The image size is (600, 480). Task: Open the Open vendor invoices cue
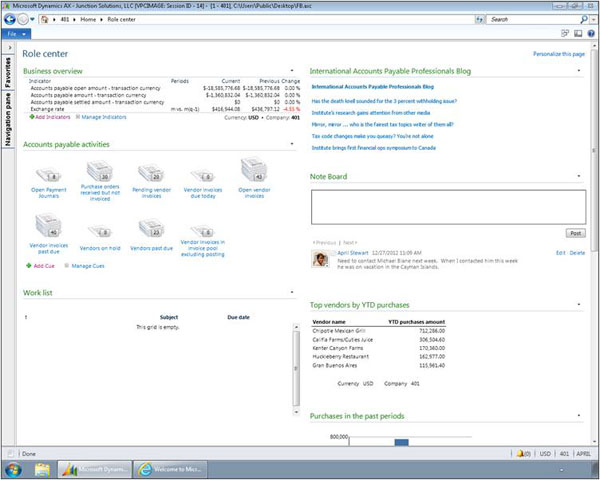pos(254,178)
